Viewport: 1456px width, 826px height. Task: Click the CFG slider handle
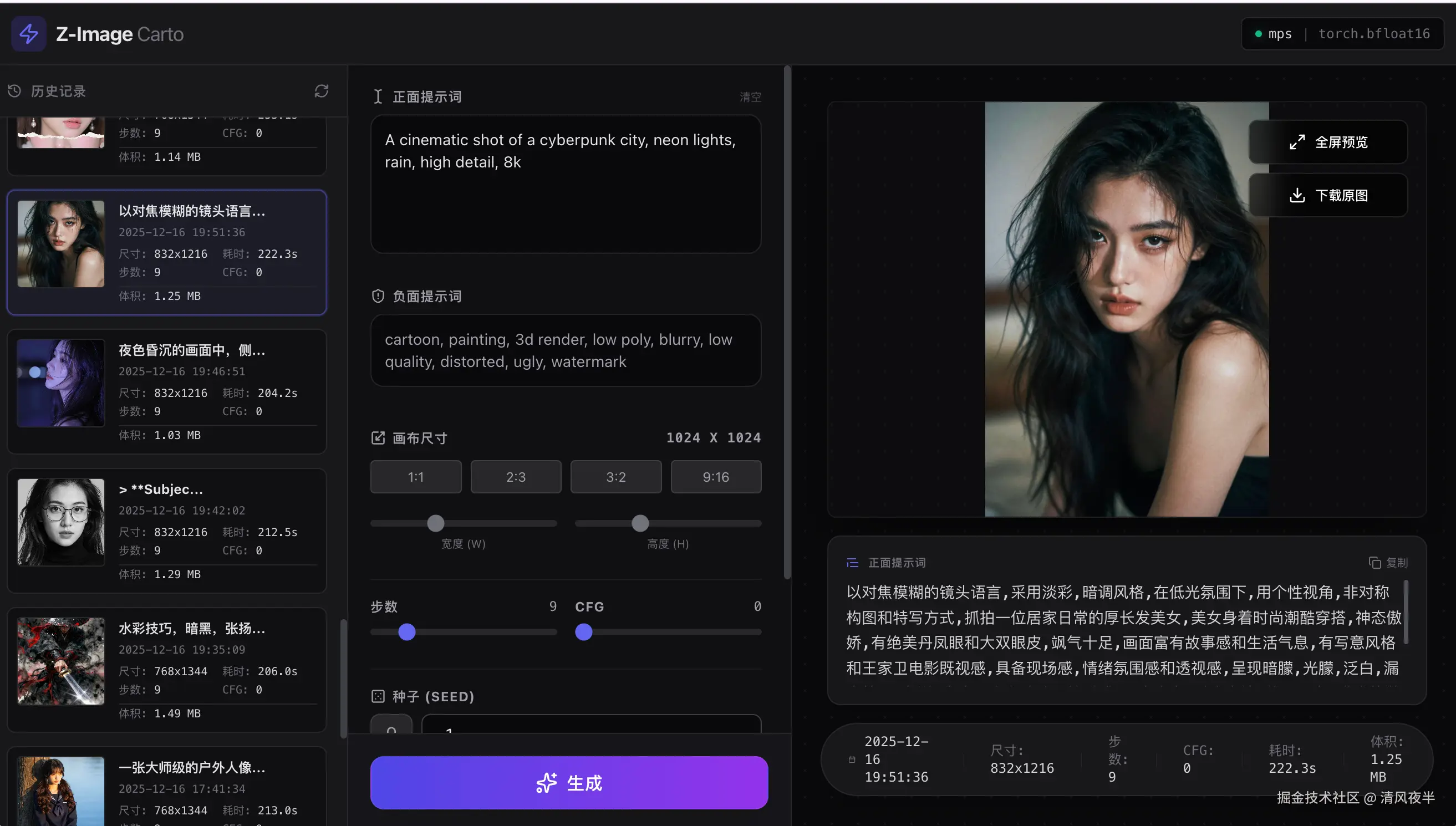584,632
